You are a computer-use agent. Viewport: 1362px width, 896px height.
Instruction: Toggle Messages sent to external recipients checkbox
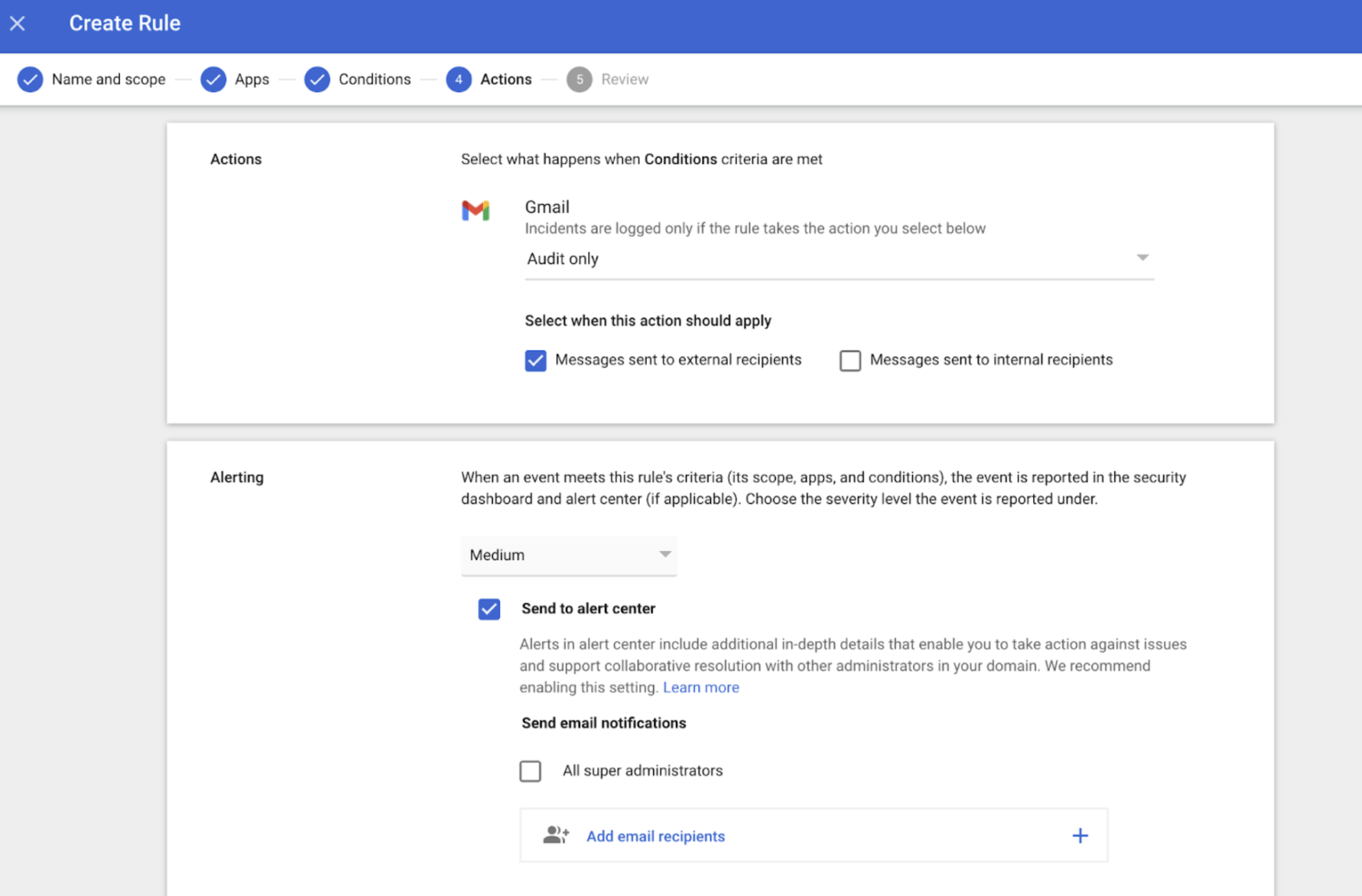(x=535, y=360)
